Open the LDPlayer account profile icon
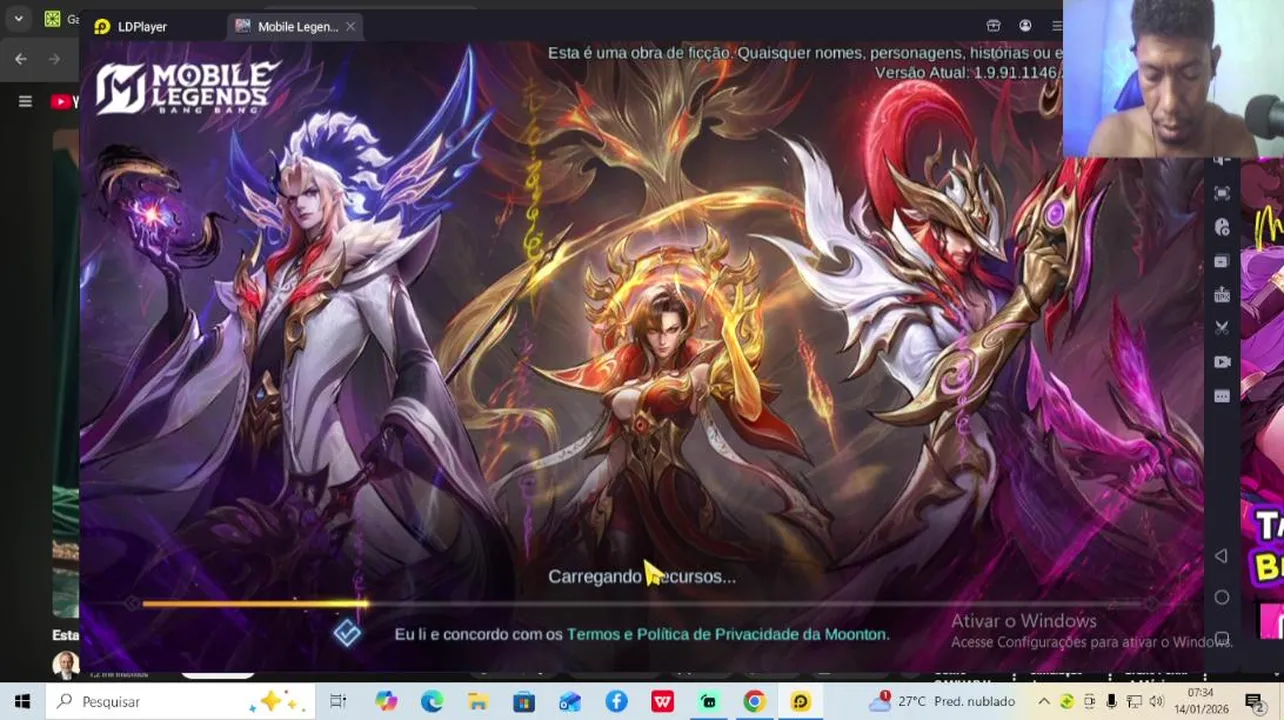Screen dimensions: 1284x720 (1025, 26)
